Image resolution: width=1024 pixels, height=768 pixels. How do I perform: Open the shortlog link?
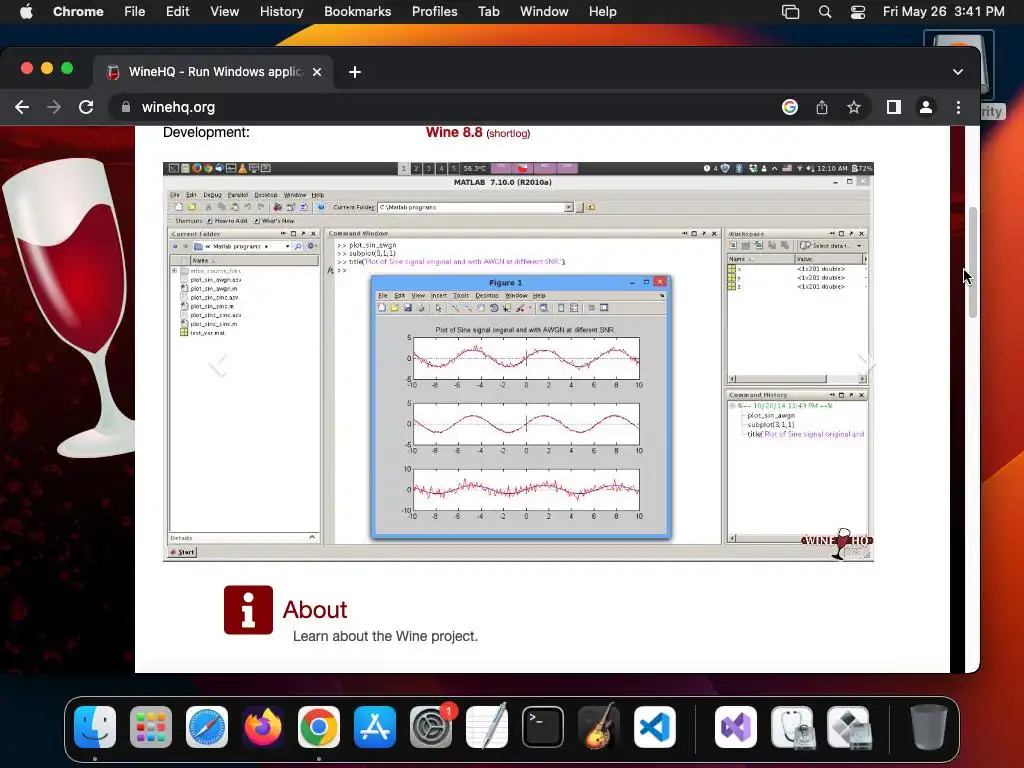tap(508, 133)
